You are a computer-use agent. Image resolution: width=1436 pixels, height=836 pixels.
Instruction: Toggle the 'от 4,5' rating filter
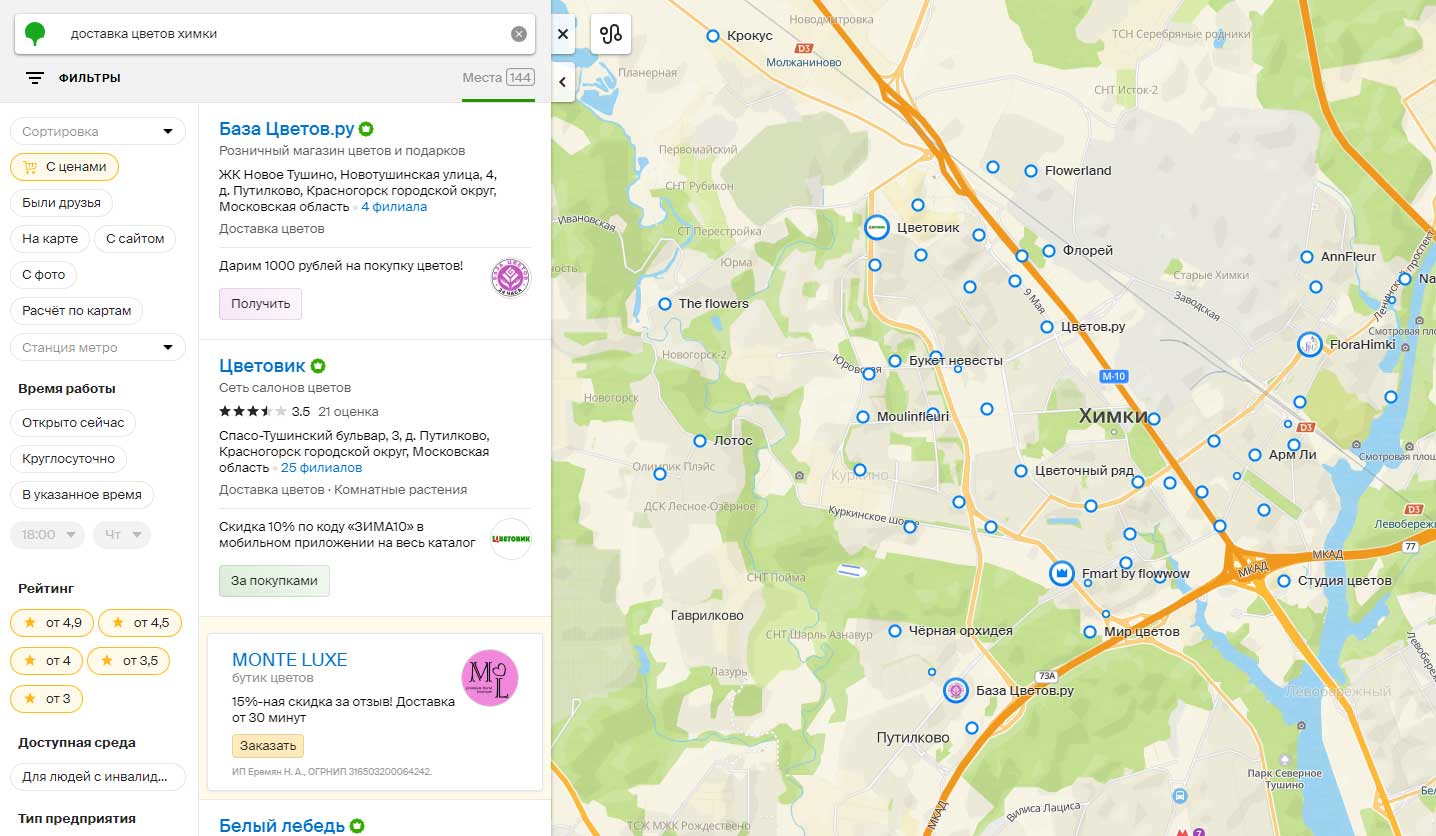pyautogui.click(x=140, y=623)
